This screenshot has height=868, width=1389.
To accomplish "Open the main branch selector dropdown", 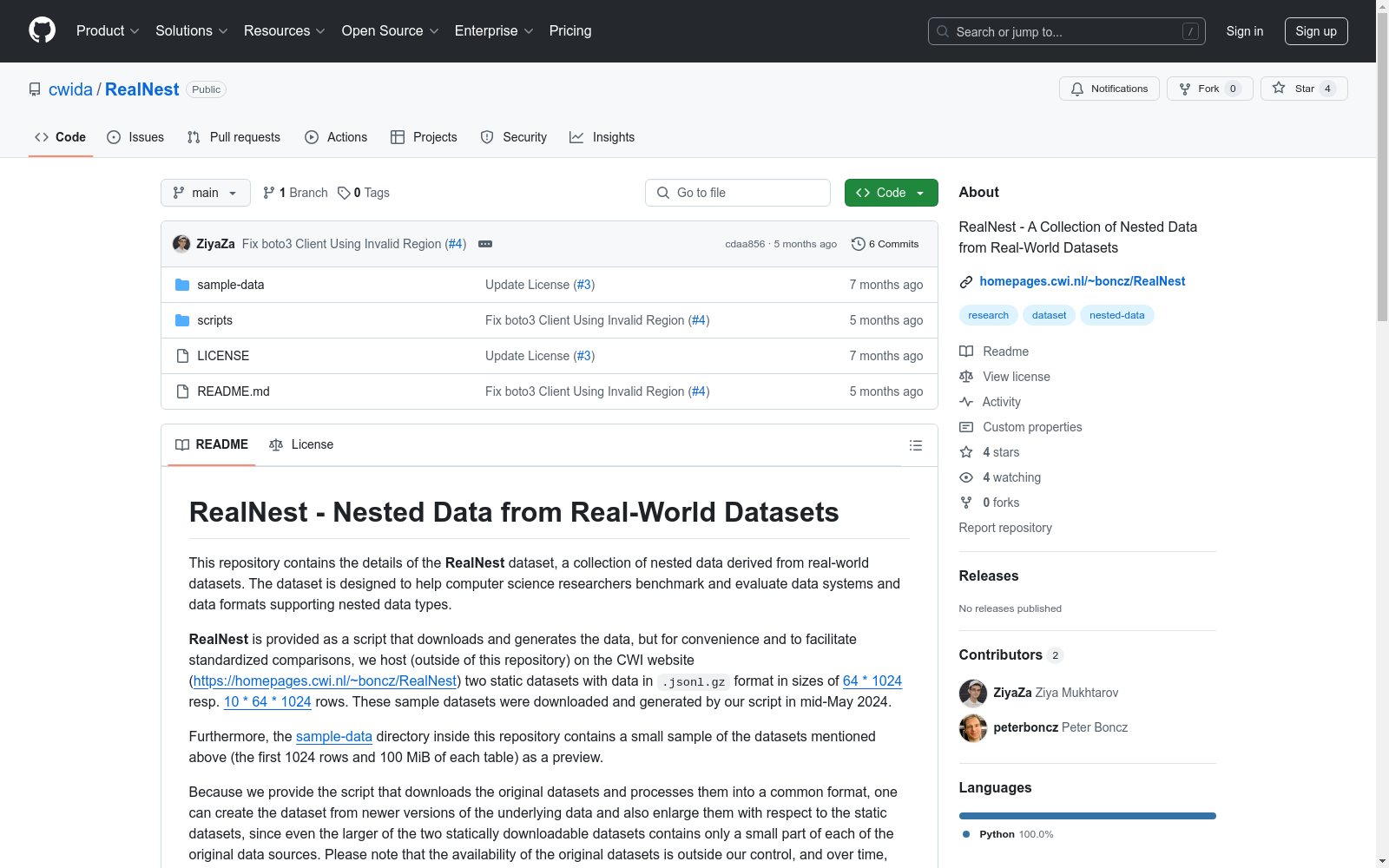I will coord(206,193).
